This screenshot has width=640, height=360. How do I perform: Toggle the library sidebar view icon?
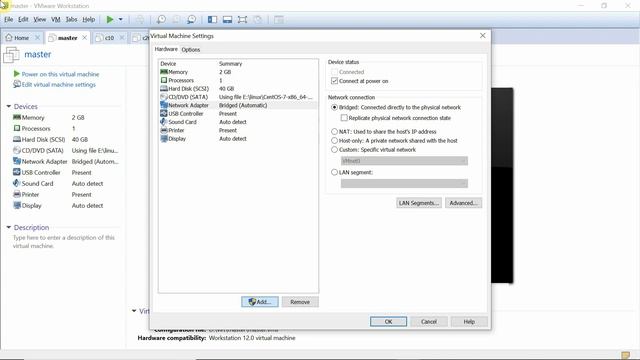point(212,19)
